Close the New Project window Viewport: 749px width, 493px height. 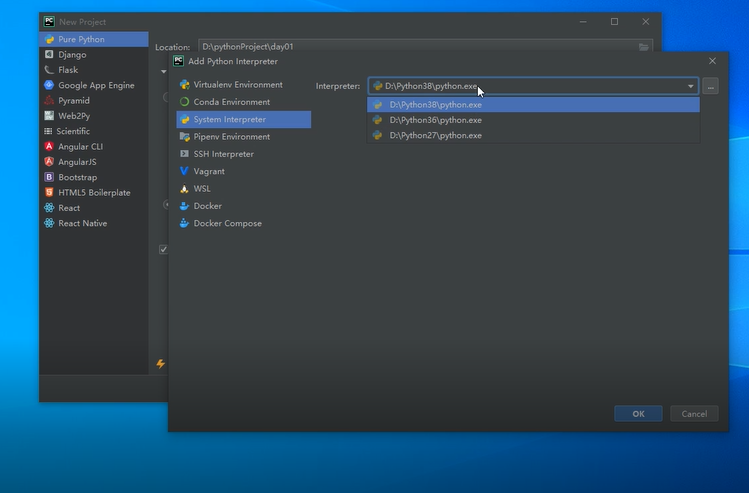tap(646, 21)
